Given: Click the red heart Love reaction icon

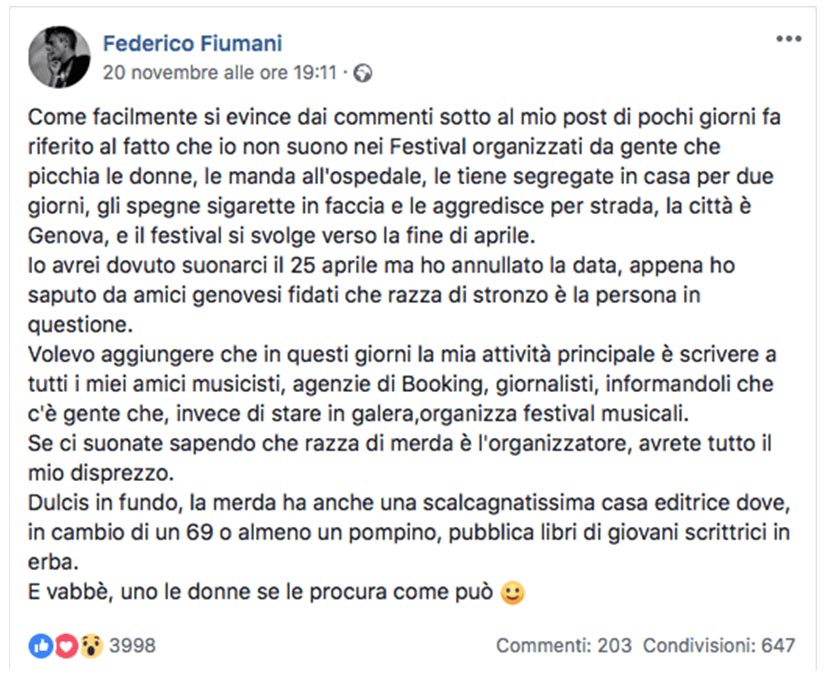Looking at the screenshot, I should click(x=66, y=645).
